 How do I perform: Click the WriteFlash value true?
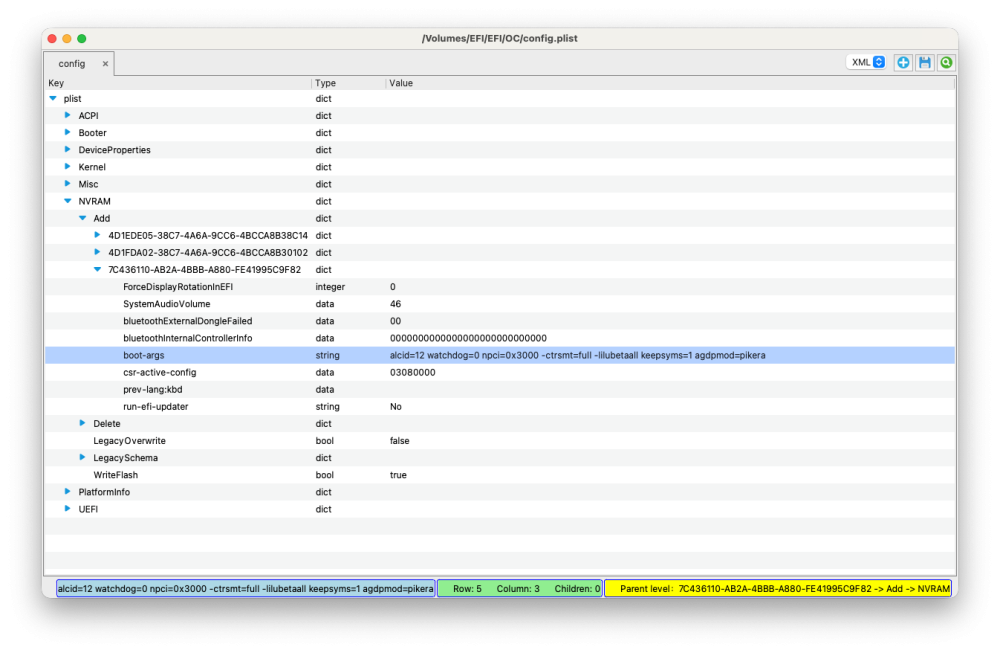point(398,475)
